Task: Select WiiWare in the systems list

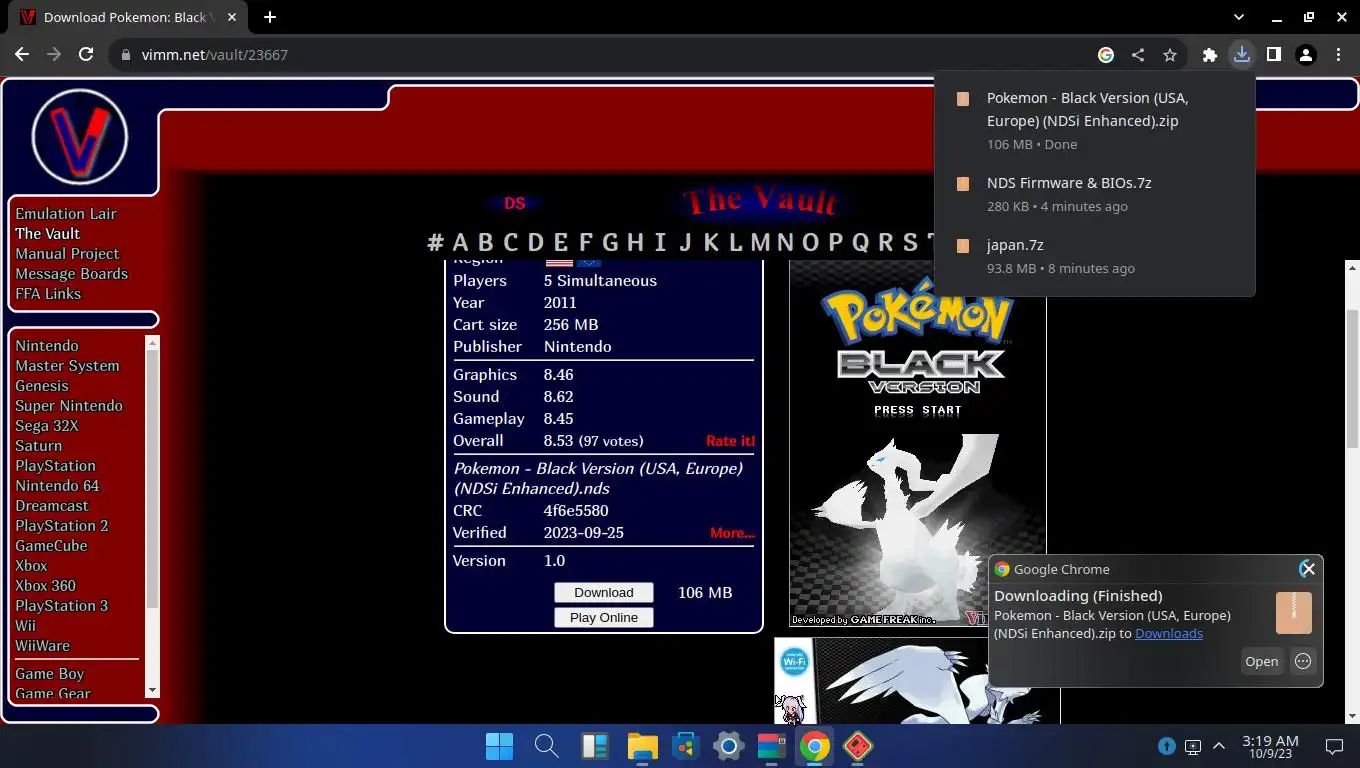Action: click(x=42, y=645)
